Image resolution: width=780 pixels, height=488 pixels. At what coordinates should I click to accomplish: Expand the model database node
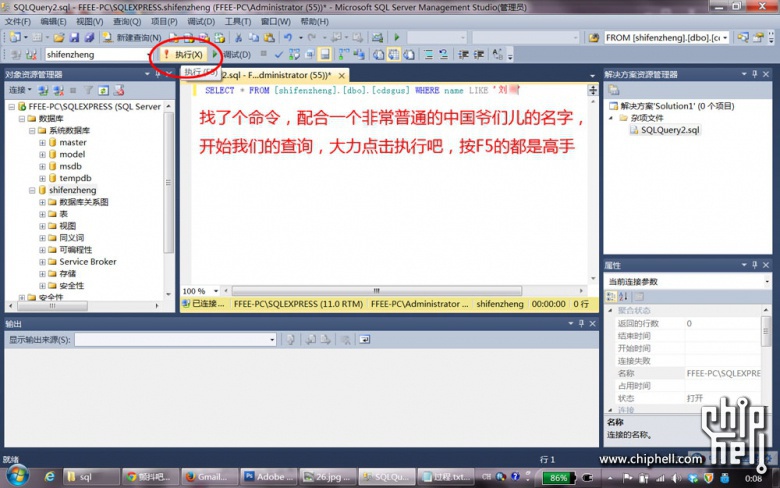pos(42,154)
